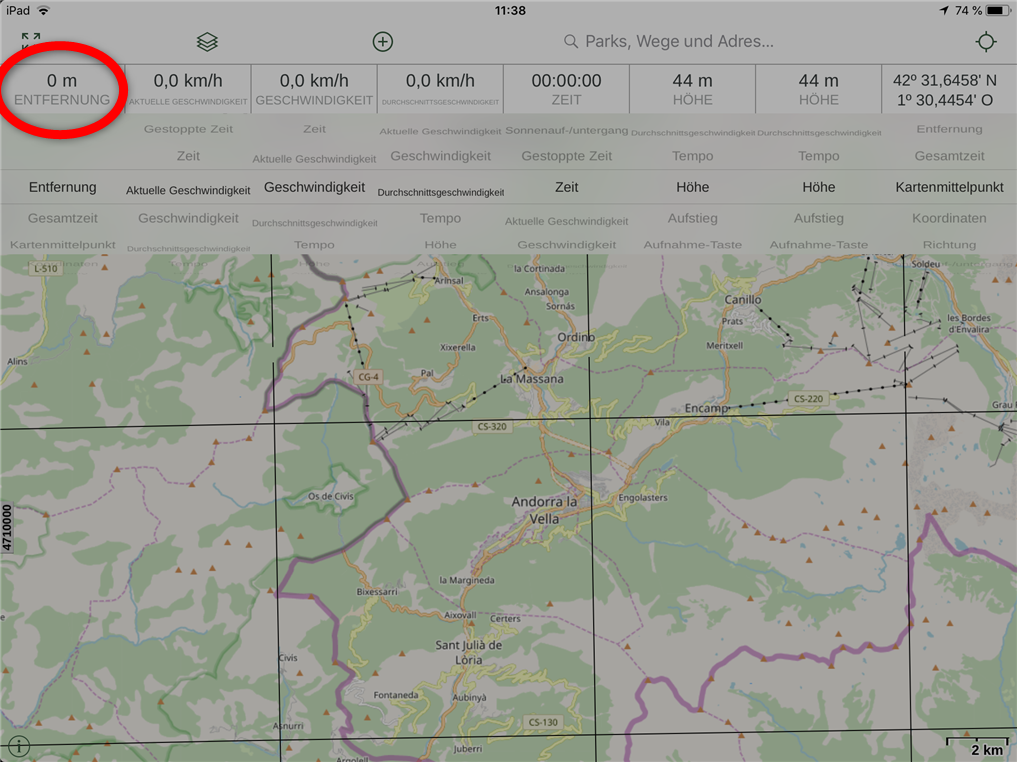Tap the search magnifier icon
This screenshot has height=762, width=1017.
(571, 41)
